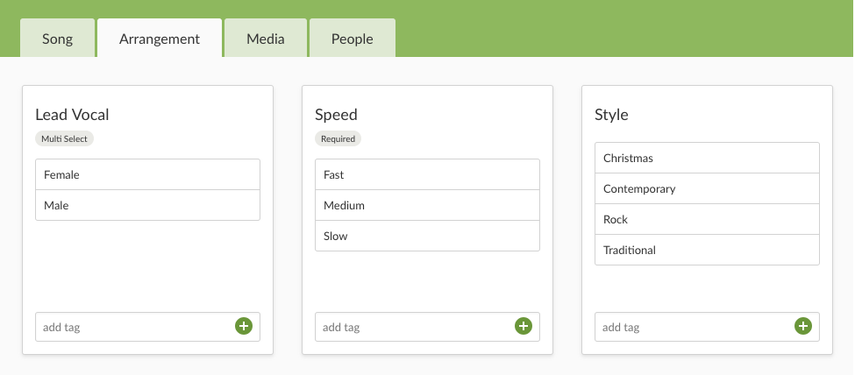
Task: Click the Contemporary style tag
Action: click(707, 189)
